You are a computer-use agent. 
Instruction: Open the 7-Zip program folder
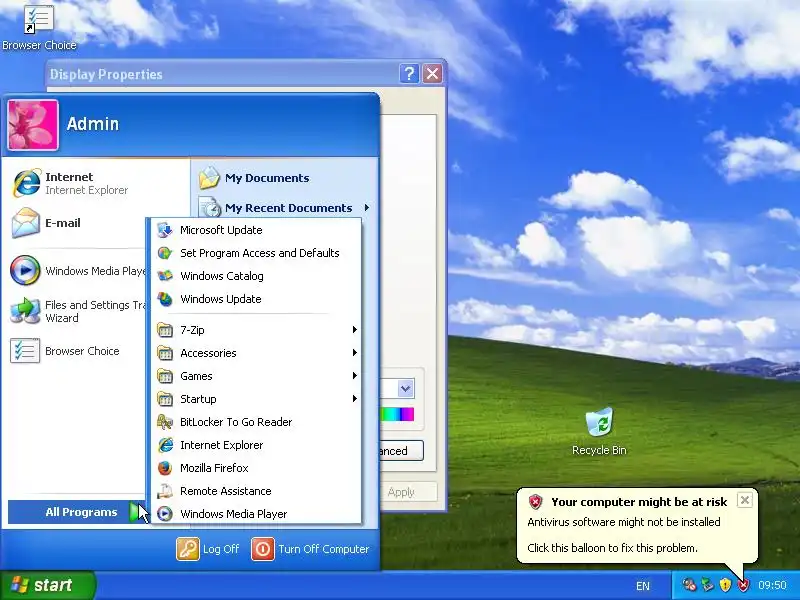[257, 330]
